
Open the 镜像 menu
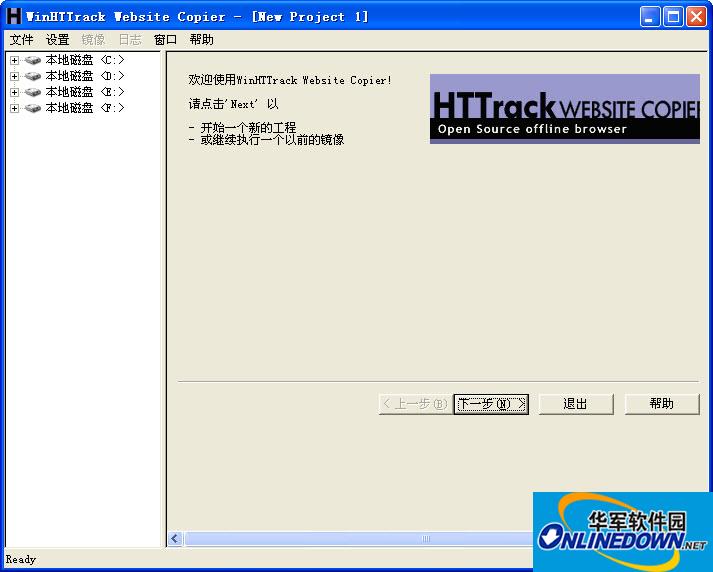click(x=93, y=40)
